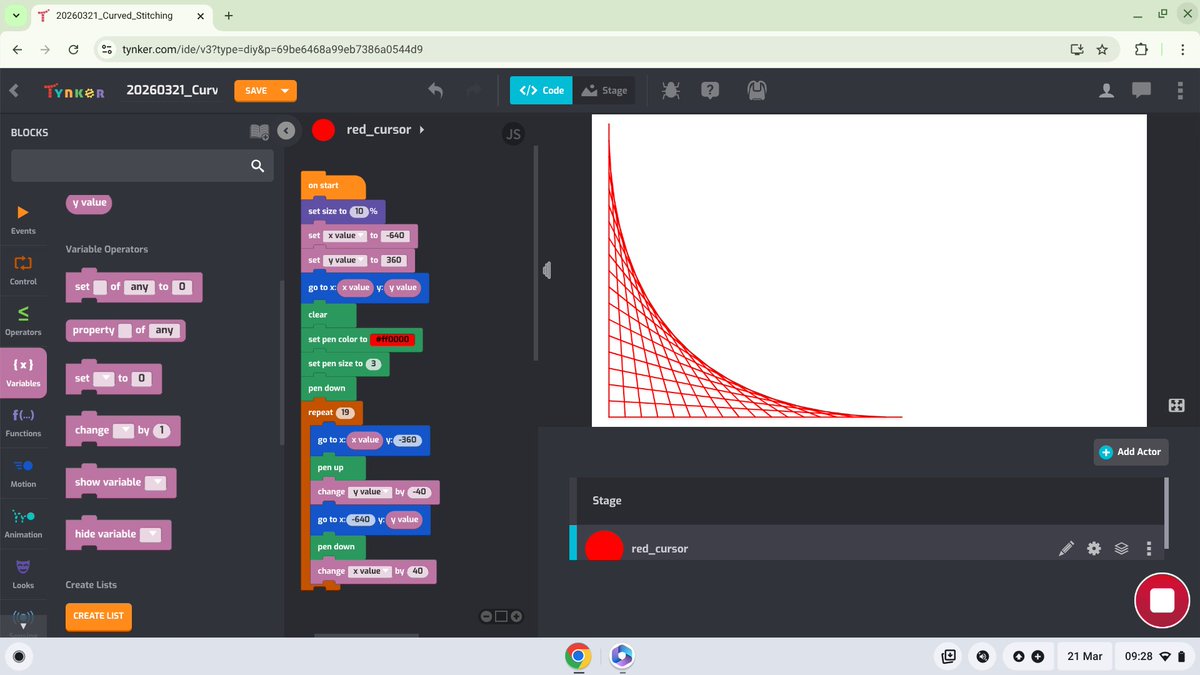Toggle the JS code view badge
The image size is (1200, 675).
coord(513,133)
